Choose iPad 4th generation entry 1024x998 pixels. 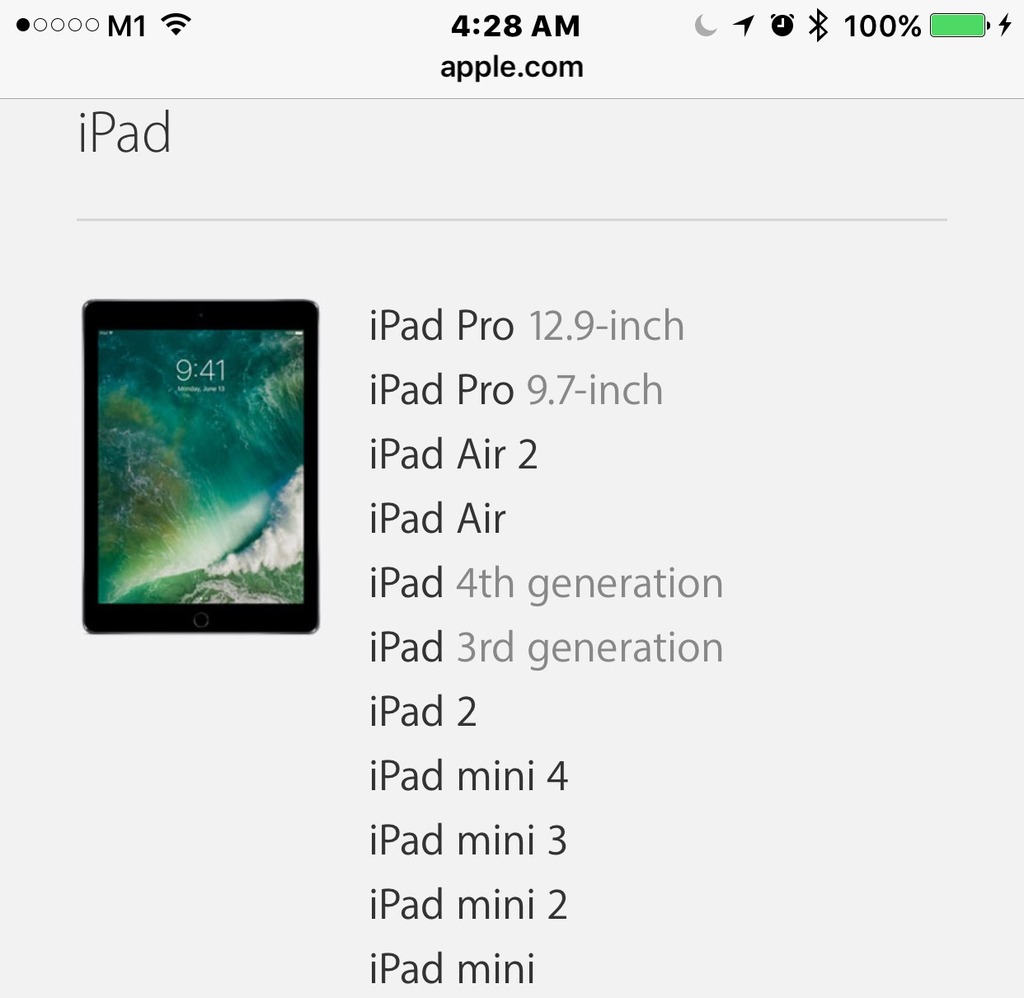pos(546,583)
